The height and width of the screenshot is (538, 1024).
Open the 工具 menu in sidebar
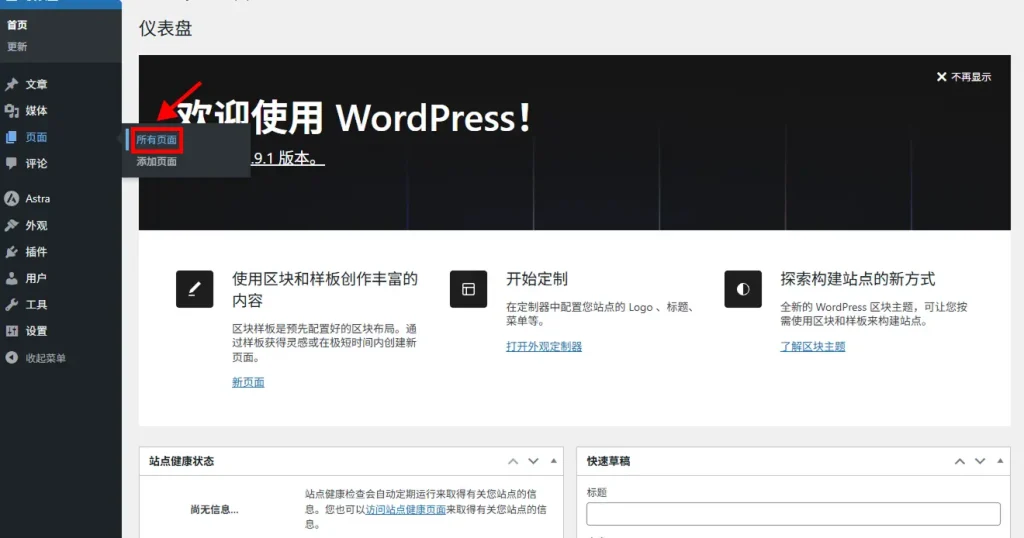point(37,305)
